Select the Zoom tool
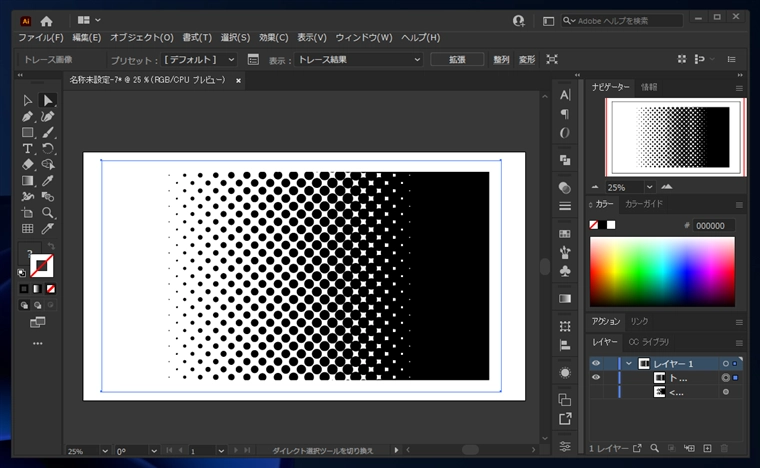This screenshot has height=468, width=760. [x=48, y=213]
